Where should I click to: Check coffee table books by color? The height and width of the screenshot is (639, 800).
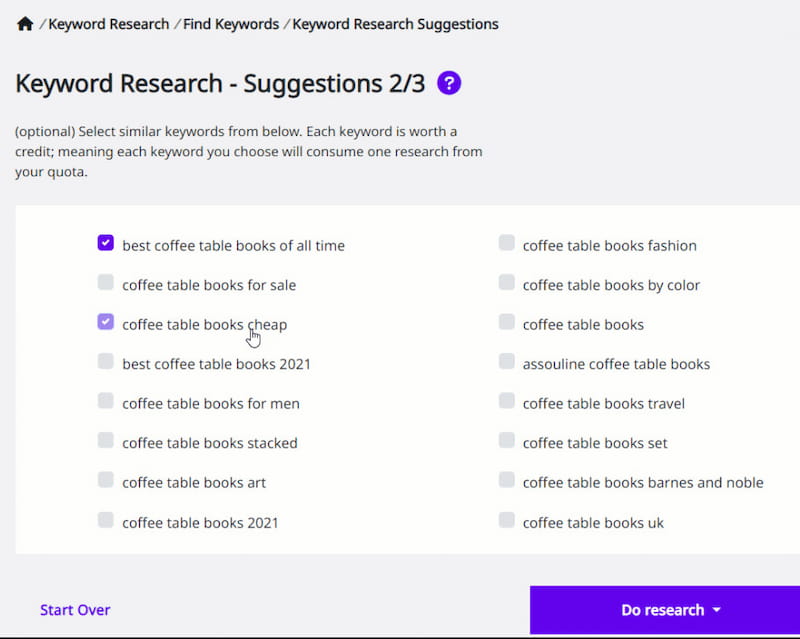click(x=507, y=282)
